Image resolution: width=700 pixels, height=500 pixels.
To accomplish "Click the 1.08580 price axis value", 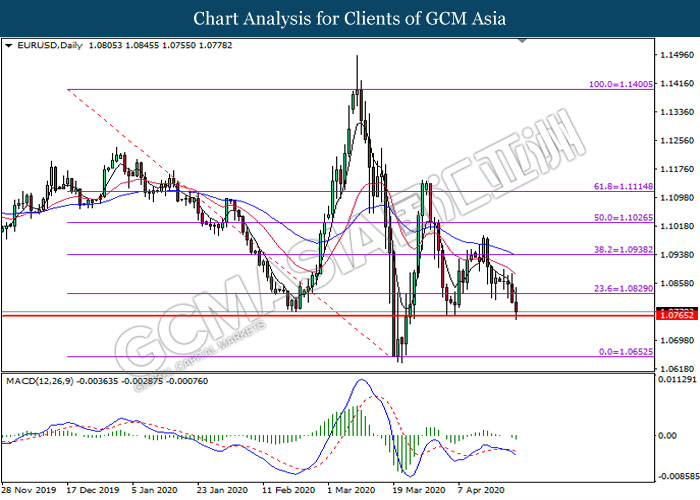I will pyautogui.click(x=677, y=283).
